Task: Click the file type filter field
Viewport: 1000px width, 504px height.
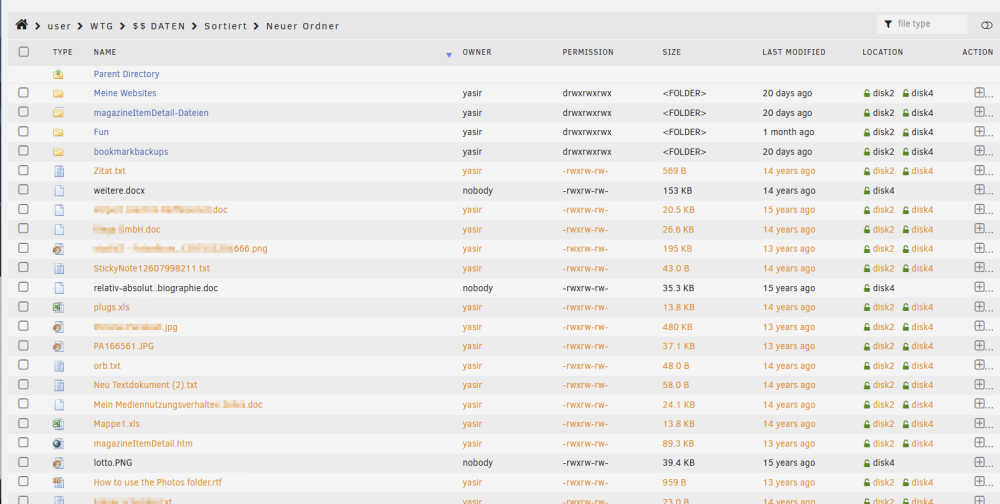Action: (x=922, y=24)
